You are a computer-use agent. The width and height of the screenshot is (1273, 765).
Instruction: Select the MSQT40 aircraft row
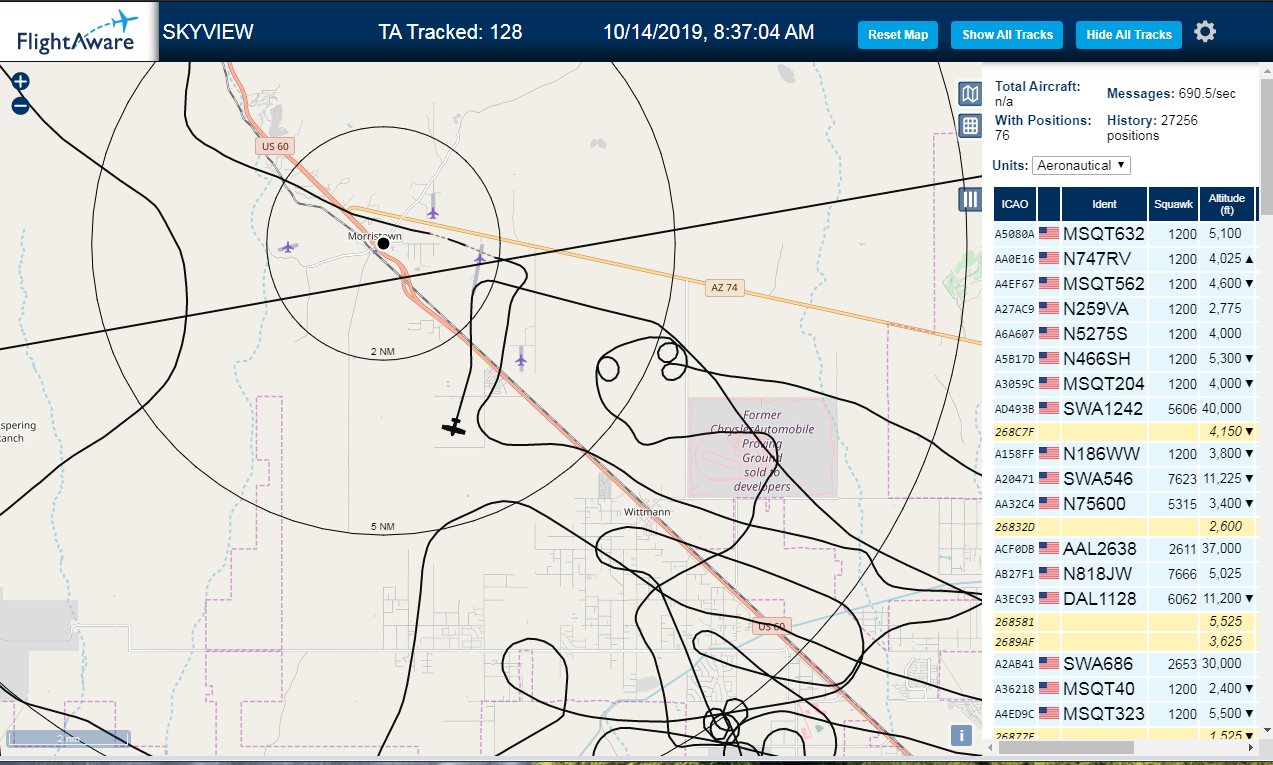tap(1125, 689)
